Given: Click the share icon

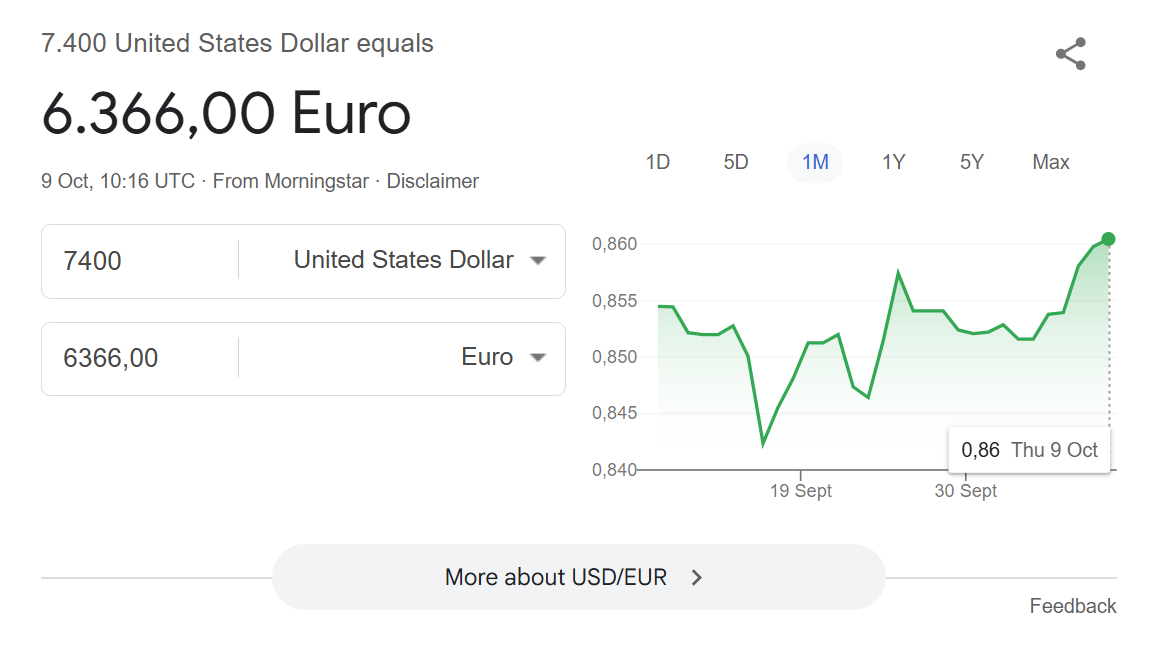Looking at the screenshot, I should point(1070,54).
